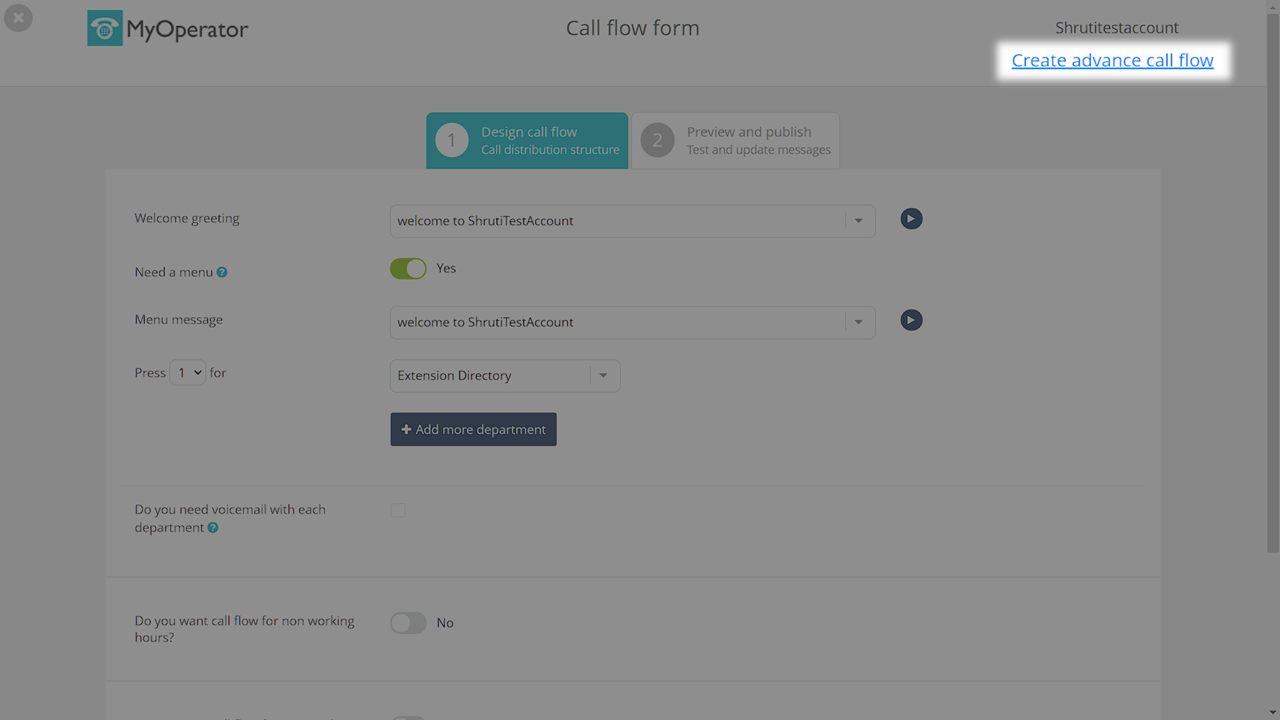Click the step 2 circle icon
Viewport: 1280px width, 720px height.
click(x=657, y=141)
